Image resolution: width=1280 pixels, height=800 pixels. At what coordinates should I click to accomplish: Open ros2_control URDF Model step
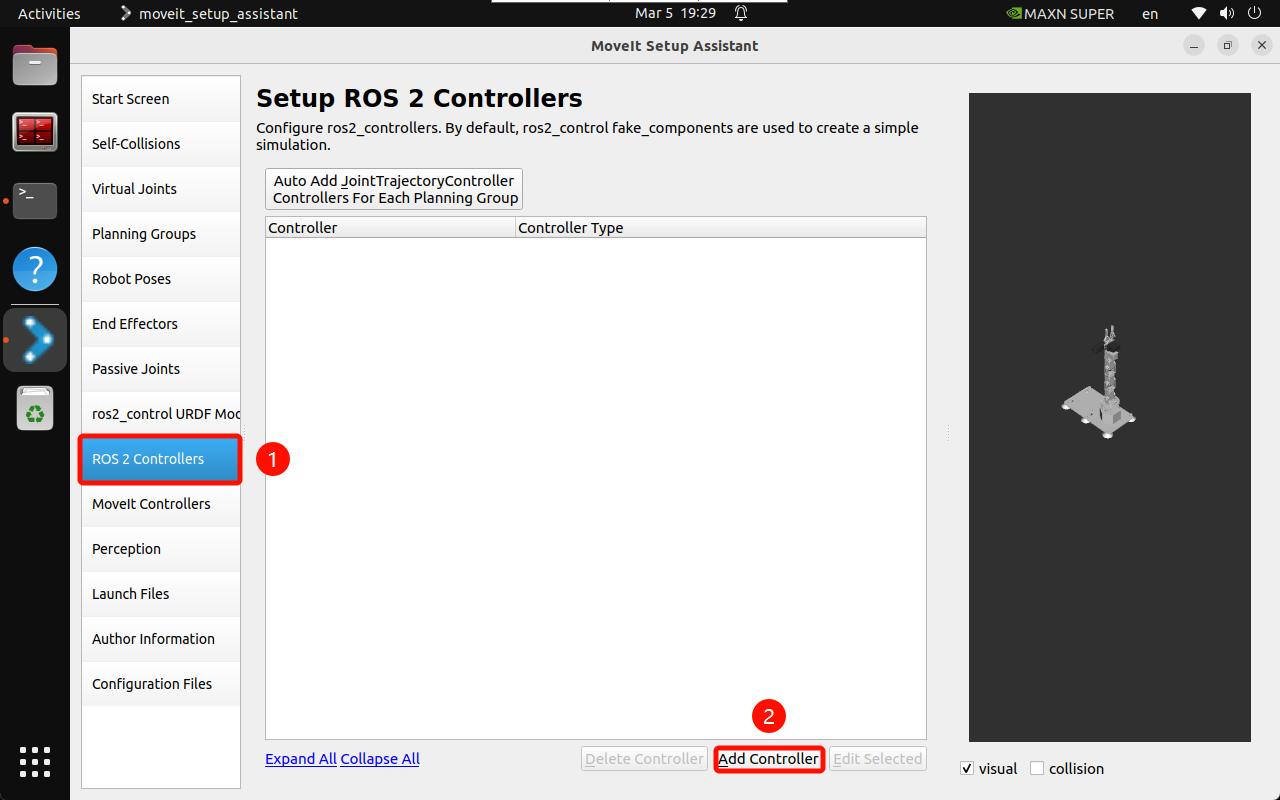[161, 414]
